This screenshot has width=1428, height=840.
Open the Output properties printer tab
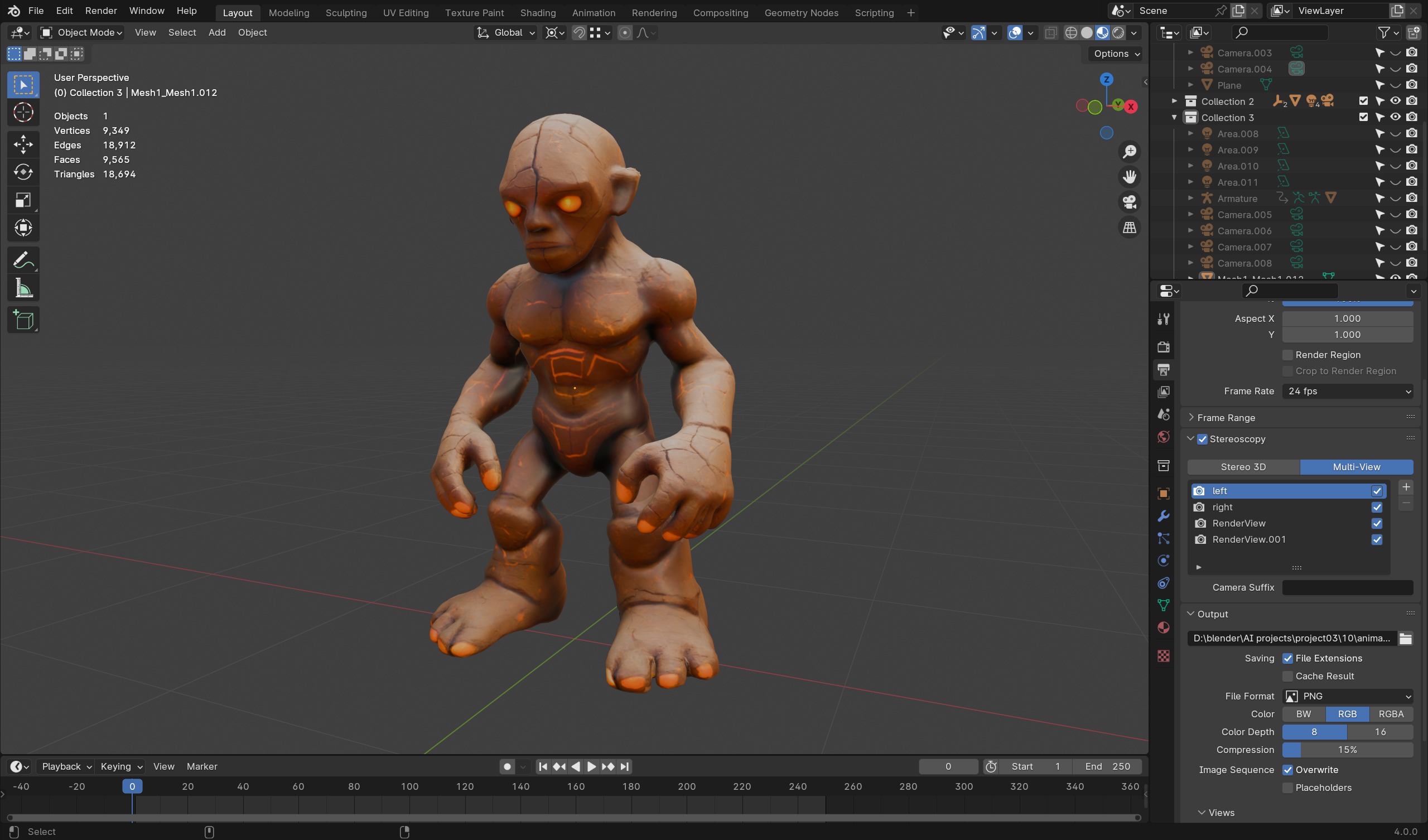coord(1164,370)
